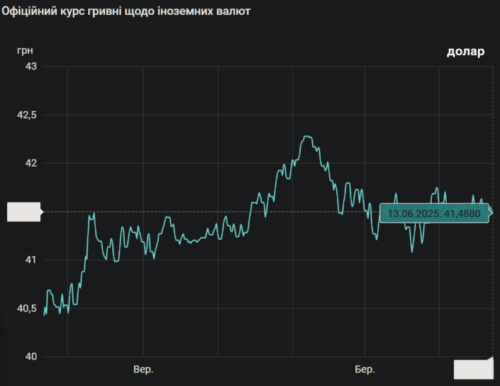Viewport: 500px width, 386px height.
Task: Click the грн unit label
Action: coord(25,51)
